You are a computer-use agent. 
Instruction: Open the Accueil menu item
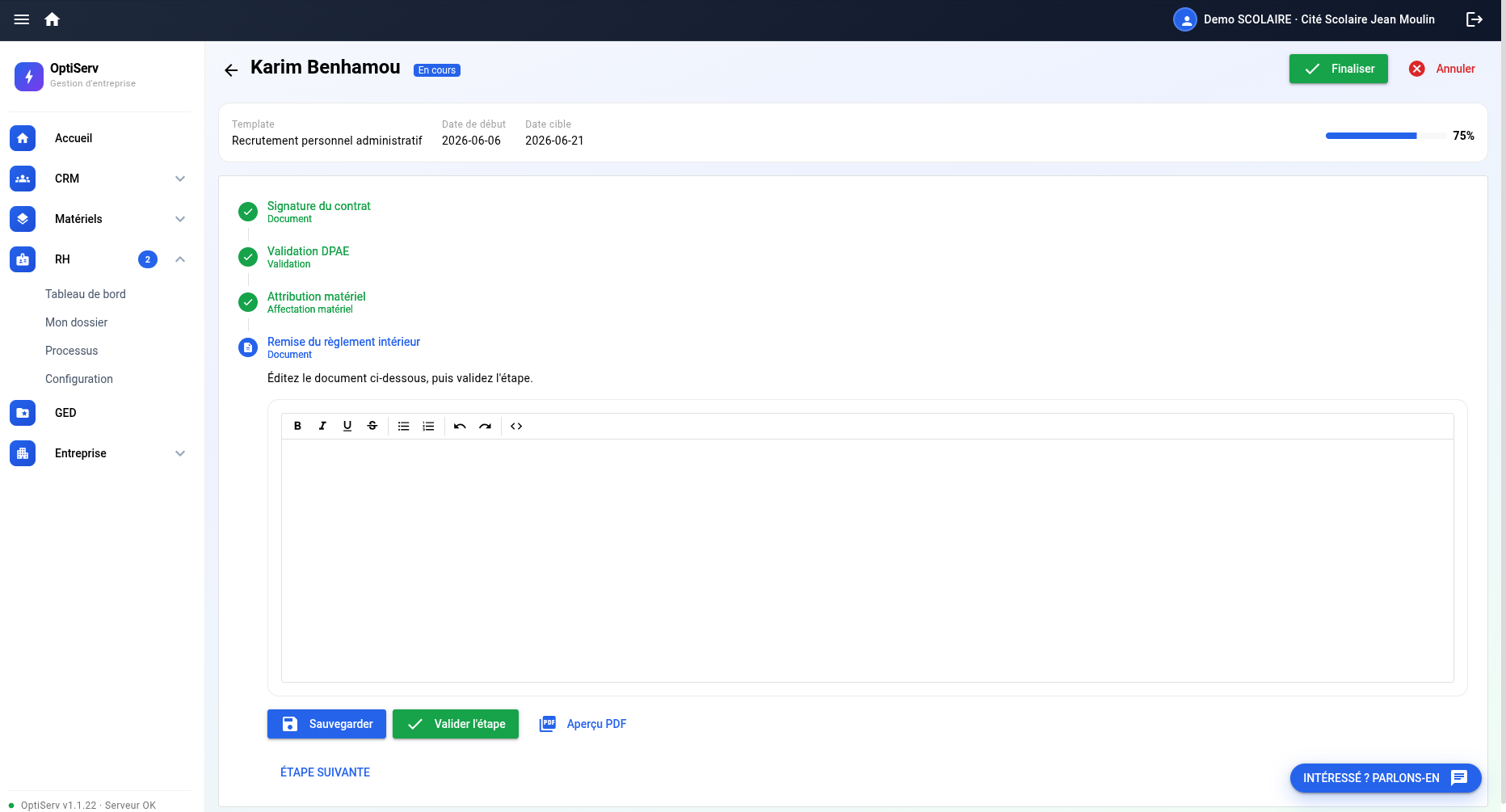[102, 138]
